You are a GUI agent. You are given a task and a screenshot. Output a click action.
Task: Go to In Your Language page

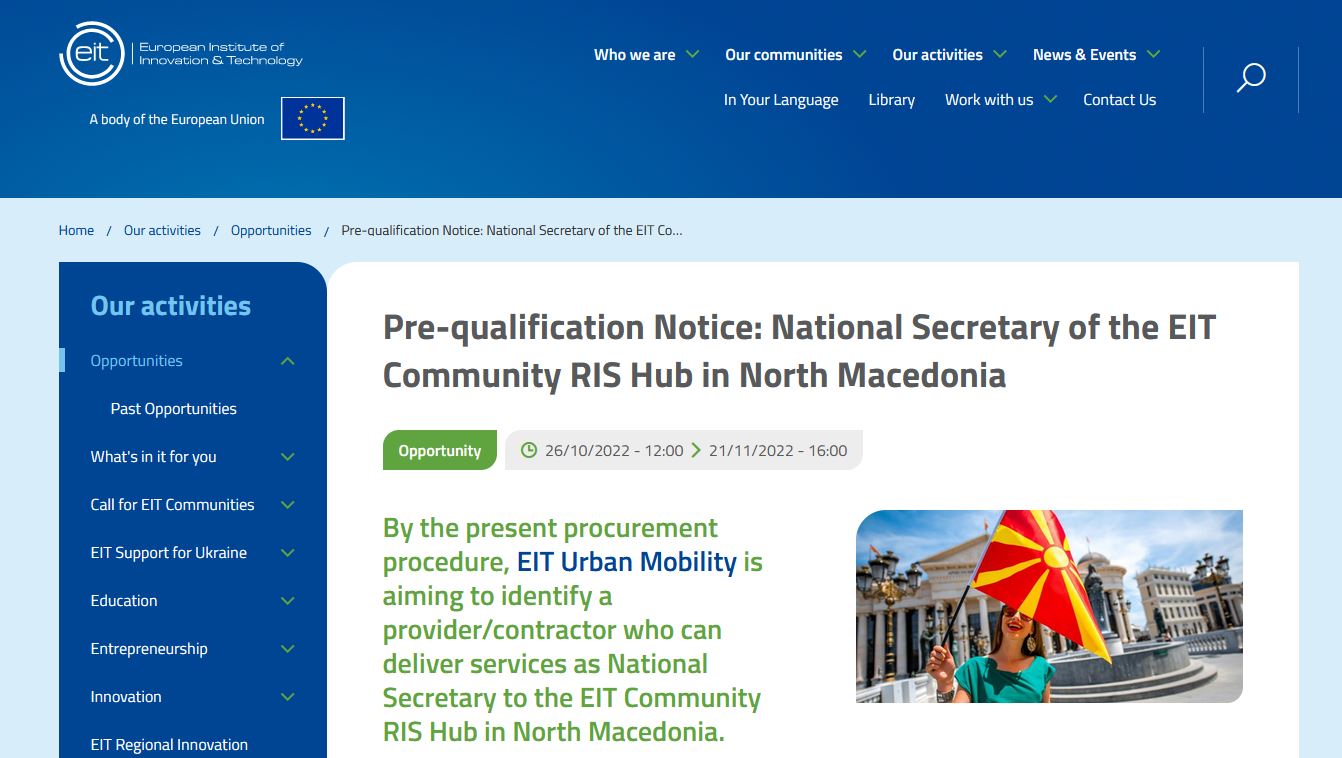pyautogui.click(x=781, y=99)
